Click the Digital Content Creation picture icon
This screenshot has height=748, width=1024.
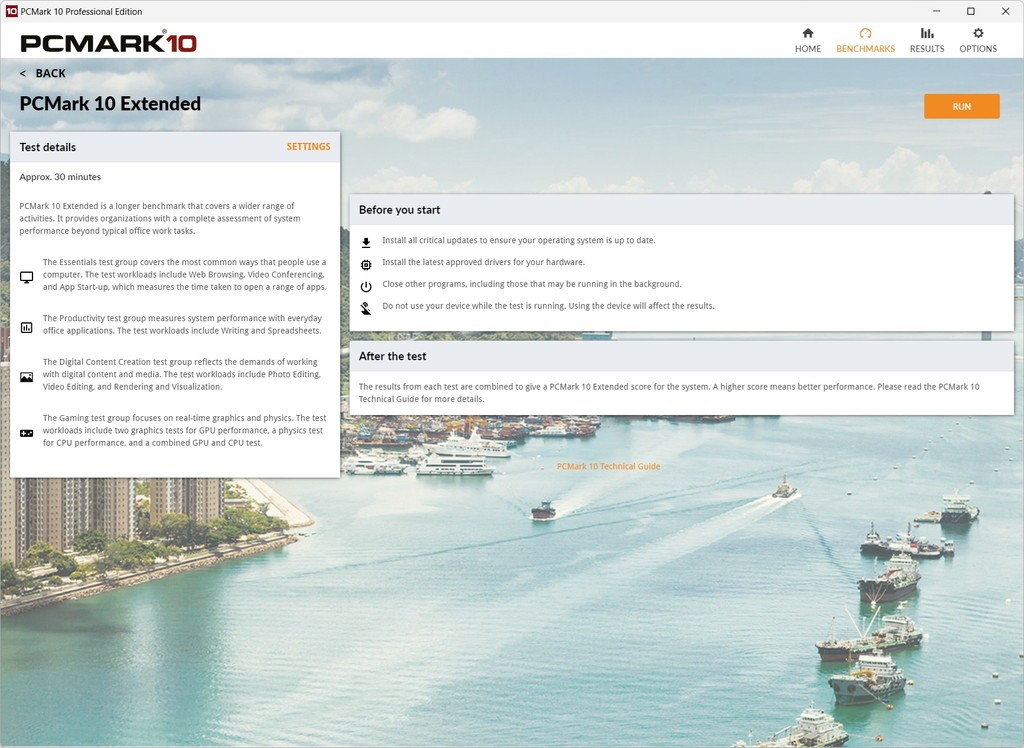pos(26,377)
